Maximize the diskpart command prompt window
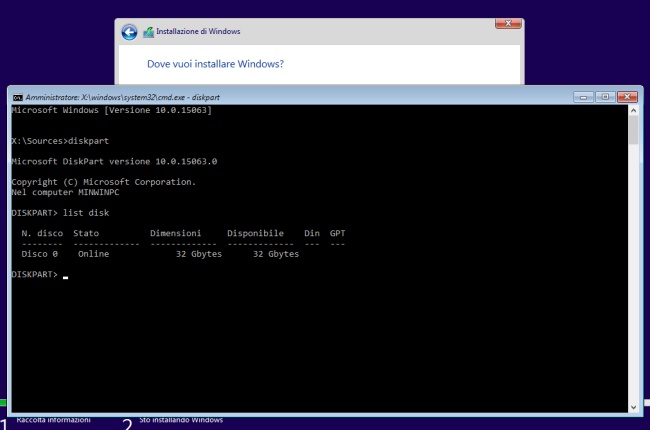Screen dimensions: 650x430 (605, 97)
